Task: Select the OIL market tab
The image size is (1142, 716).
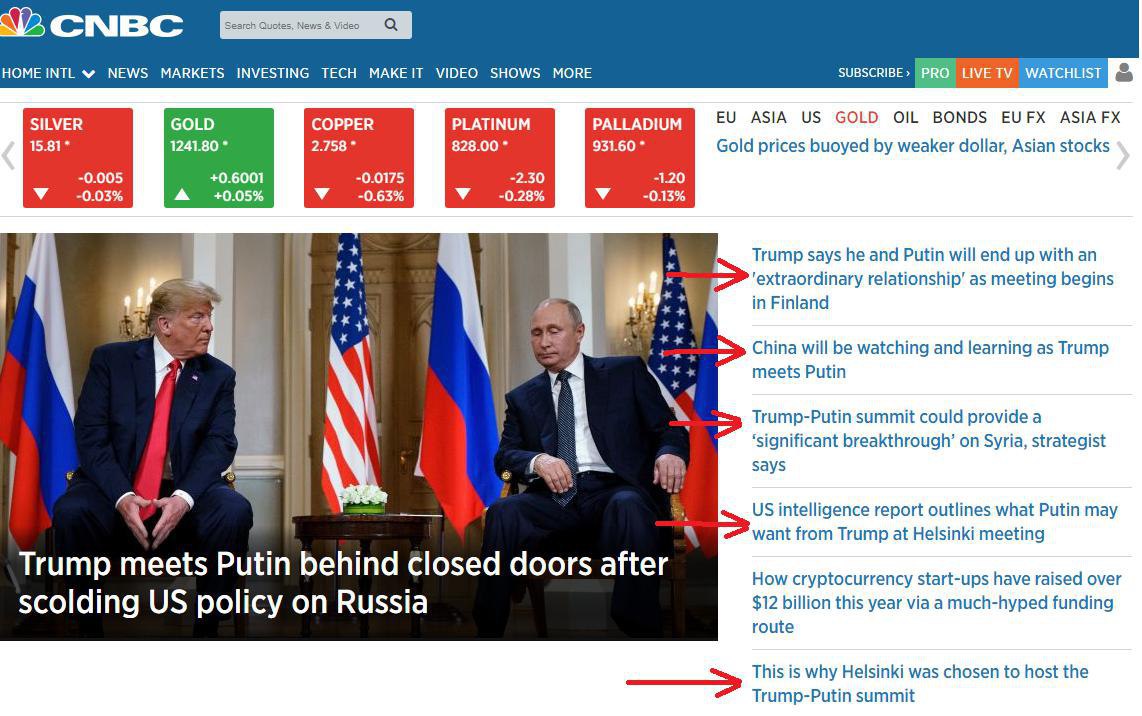Action: (x=905, y=117)
